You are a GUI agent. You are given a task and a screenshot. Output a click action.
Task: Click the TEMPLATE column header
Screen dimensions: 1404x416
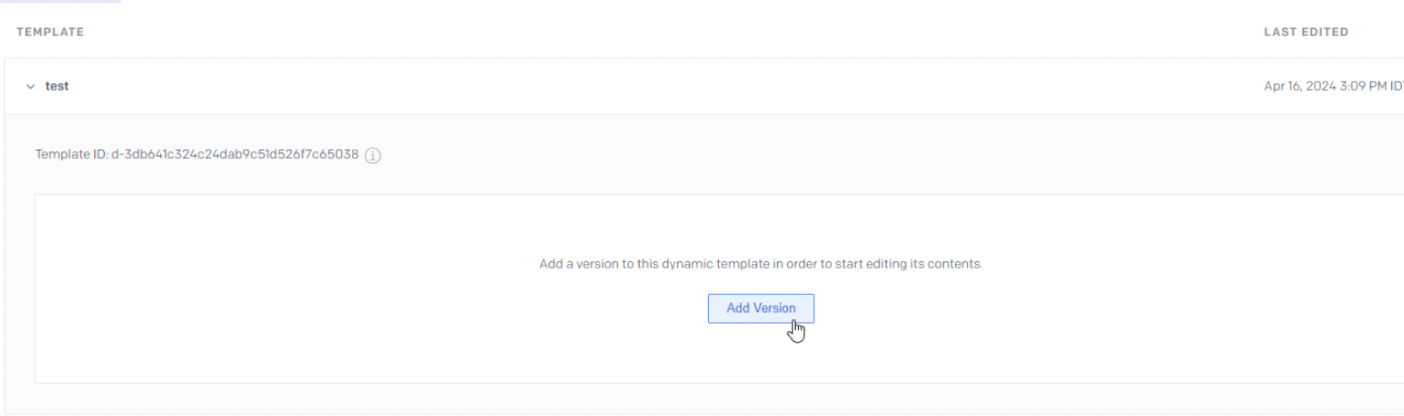pyautogui.click(x=50, y=32)
